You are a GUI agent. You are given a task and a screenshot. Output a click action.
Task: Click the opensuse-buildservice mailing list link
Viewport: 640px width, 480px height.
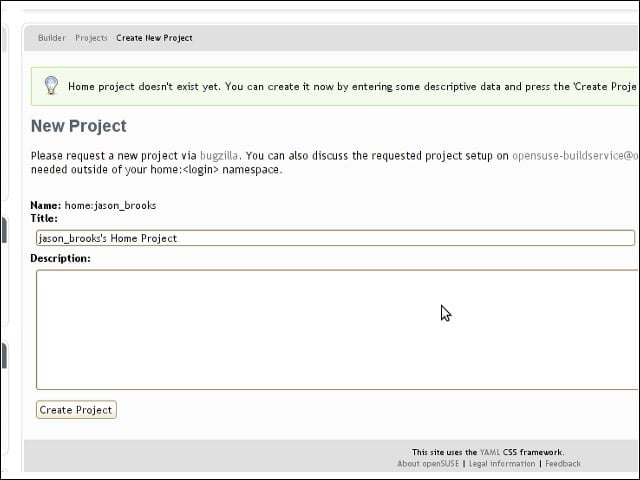[x=576, y=156]
